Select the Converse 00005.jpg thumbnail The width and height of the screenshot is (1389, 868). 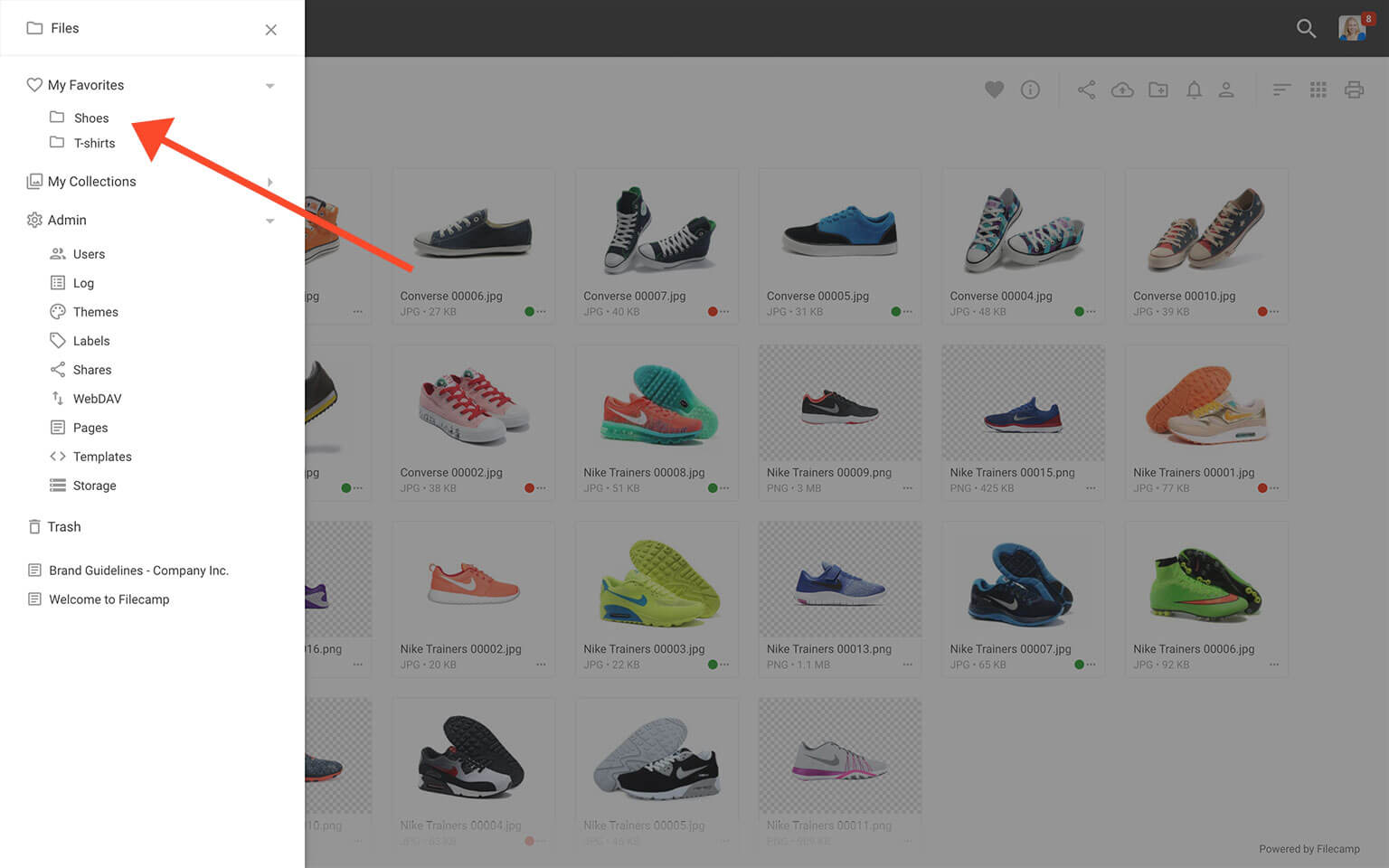tap(840, 226)
